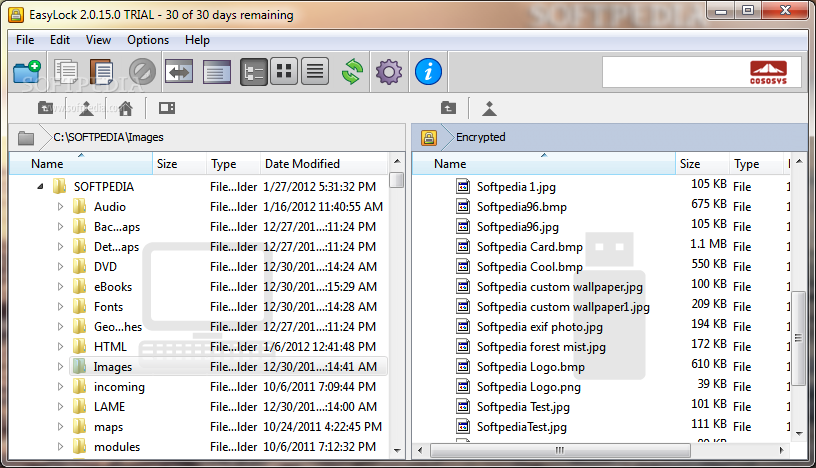Sort left panel by Name column
816x468 pixels.
pos(81,164)
